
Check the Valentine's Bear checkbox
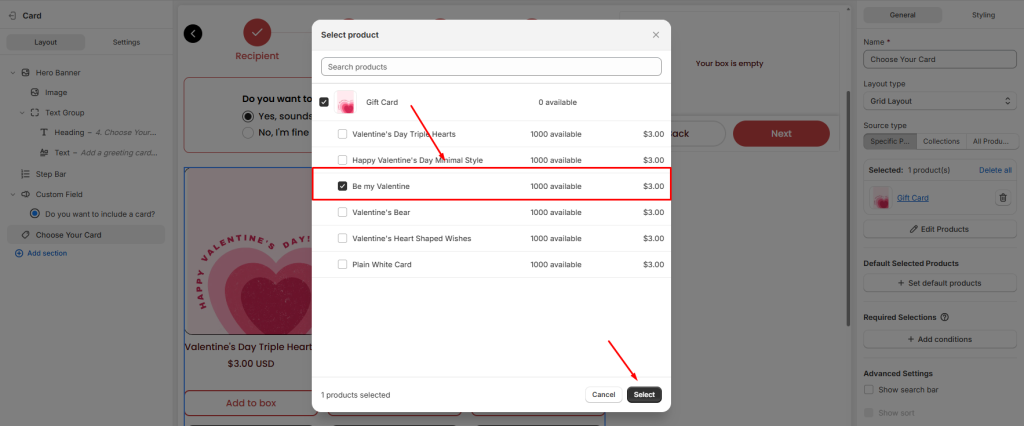[x=343, y=212]
